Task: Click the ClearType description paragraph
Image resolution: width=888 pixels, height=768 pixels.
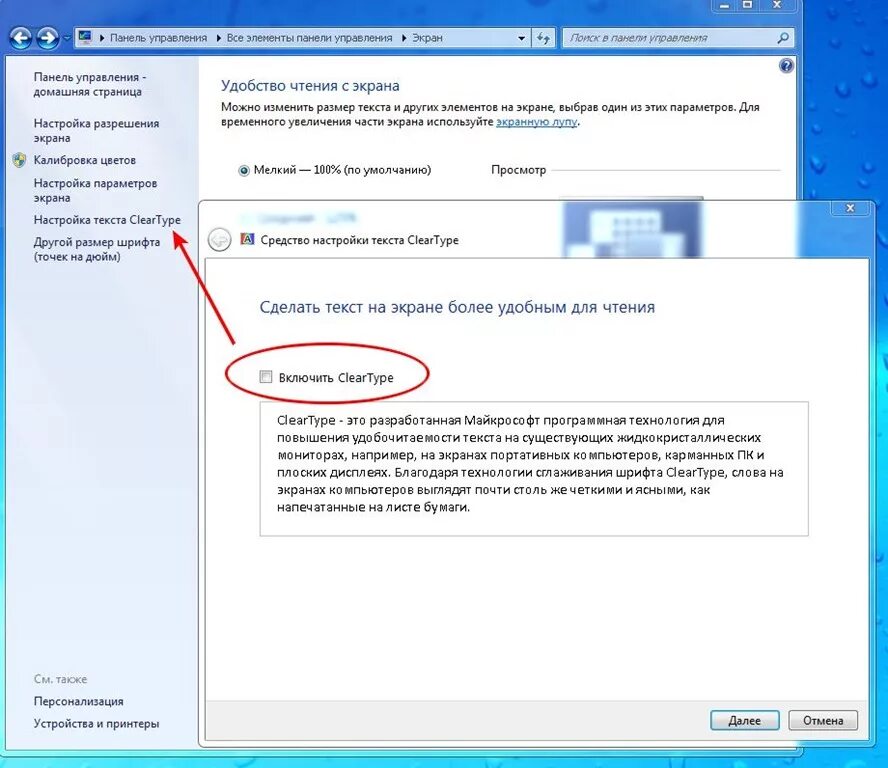Action: point(530,464)
